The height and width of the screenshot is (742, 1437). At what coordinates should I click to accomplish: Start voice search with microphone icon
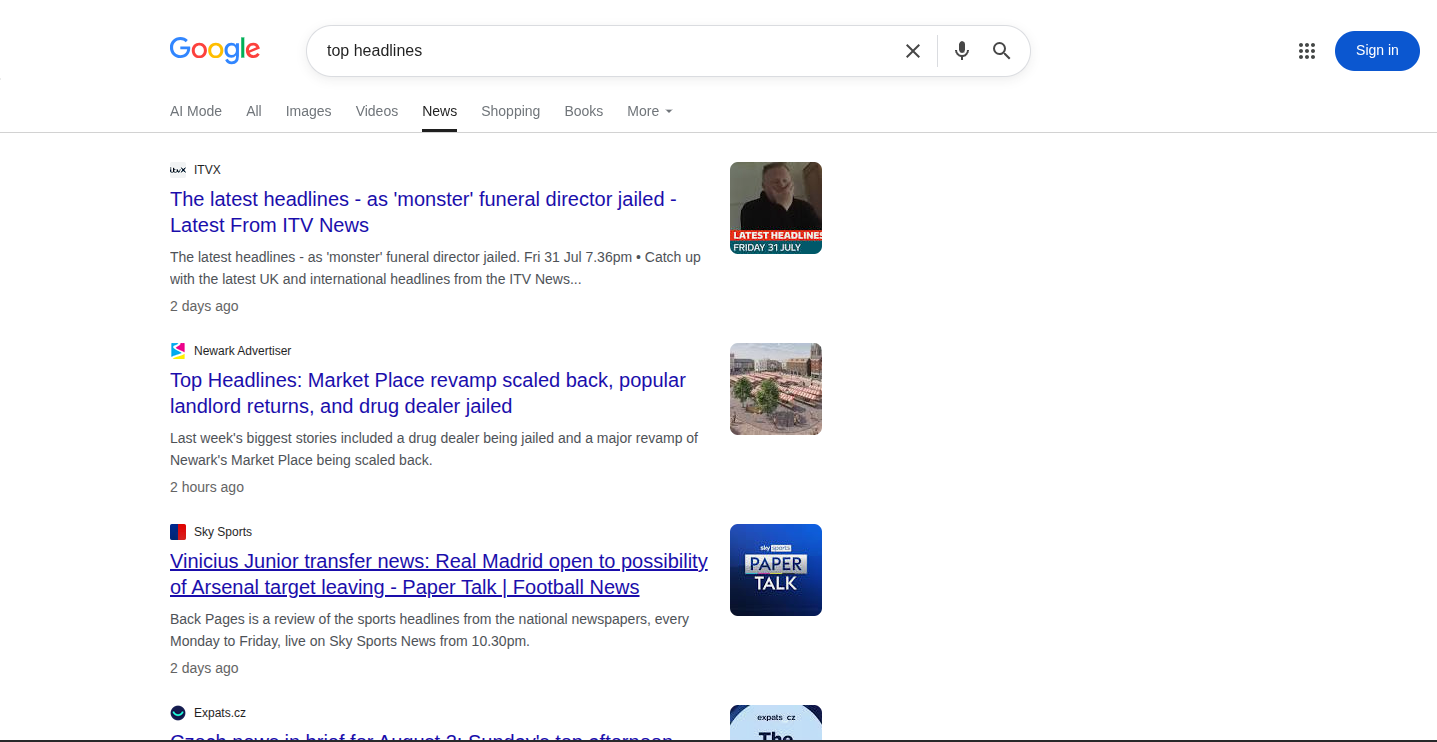[x=962, y=51]
